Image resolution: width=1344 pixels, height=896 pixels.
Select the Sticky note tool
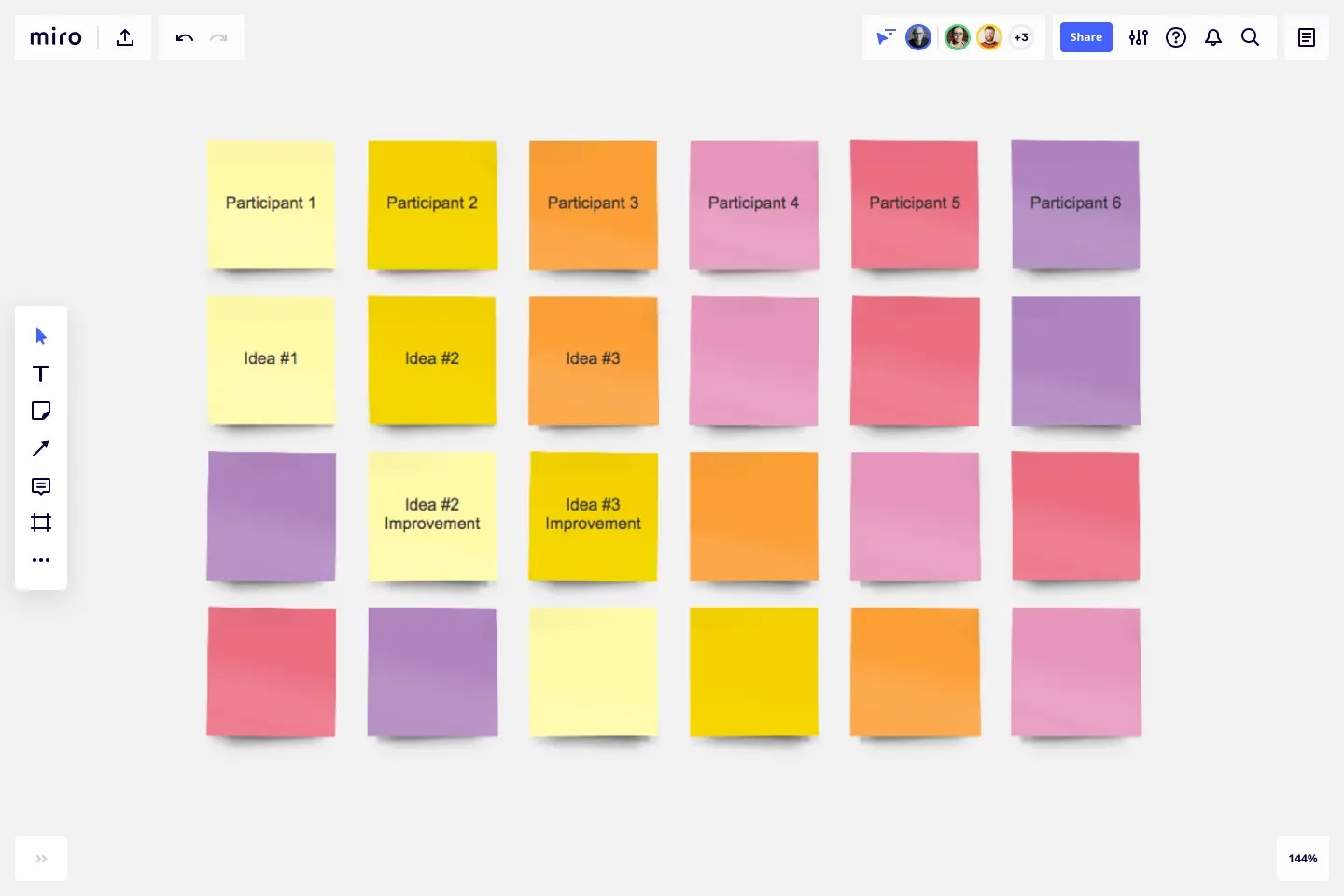pos(41,411)
